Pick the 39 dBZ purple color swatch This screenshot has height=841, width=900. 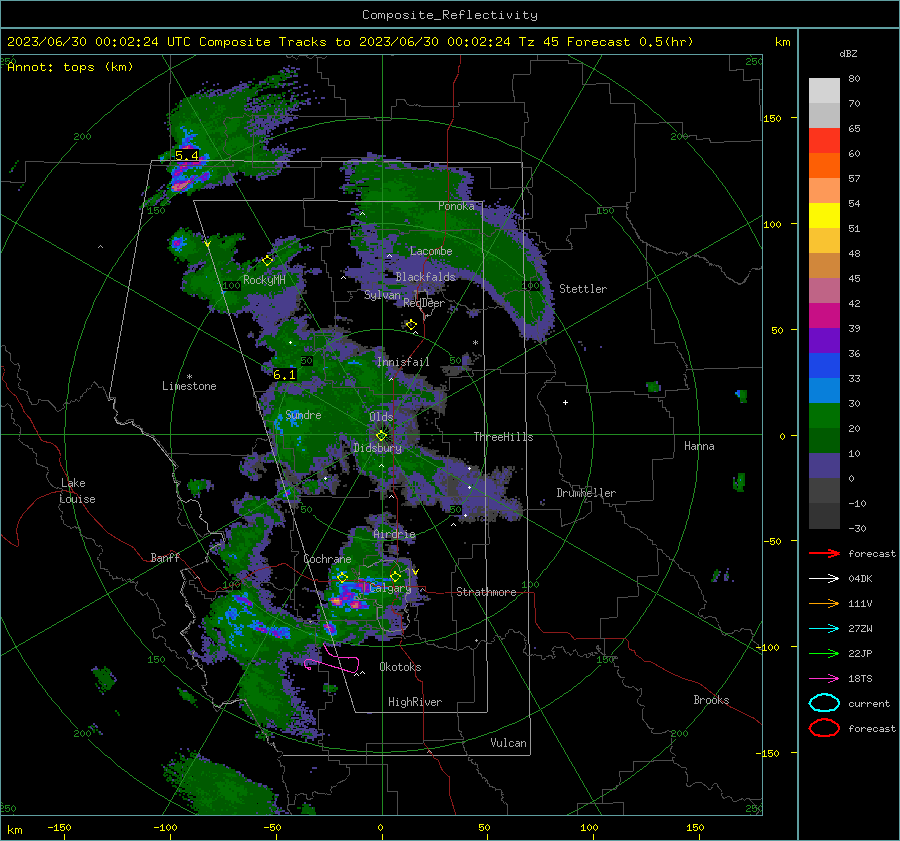pos(824,340)
